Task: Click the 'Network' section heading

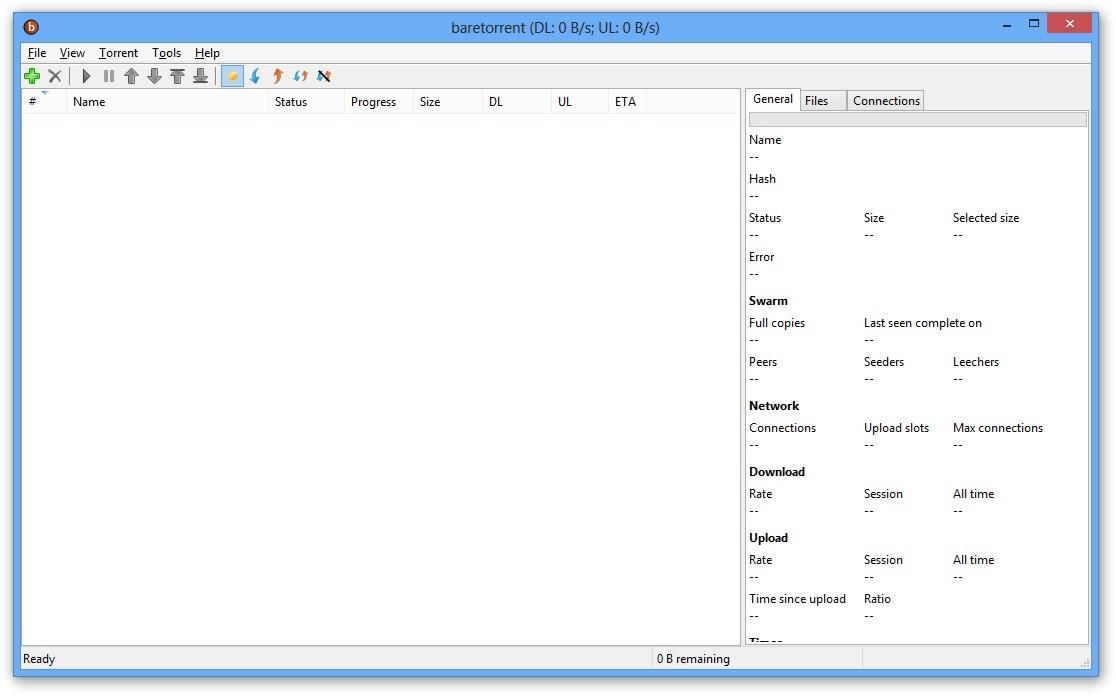Action: 774,406
